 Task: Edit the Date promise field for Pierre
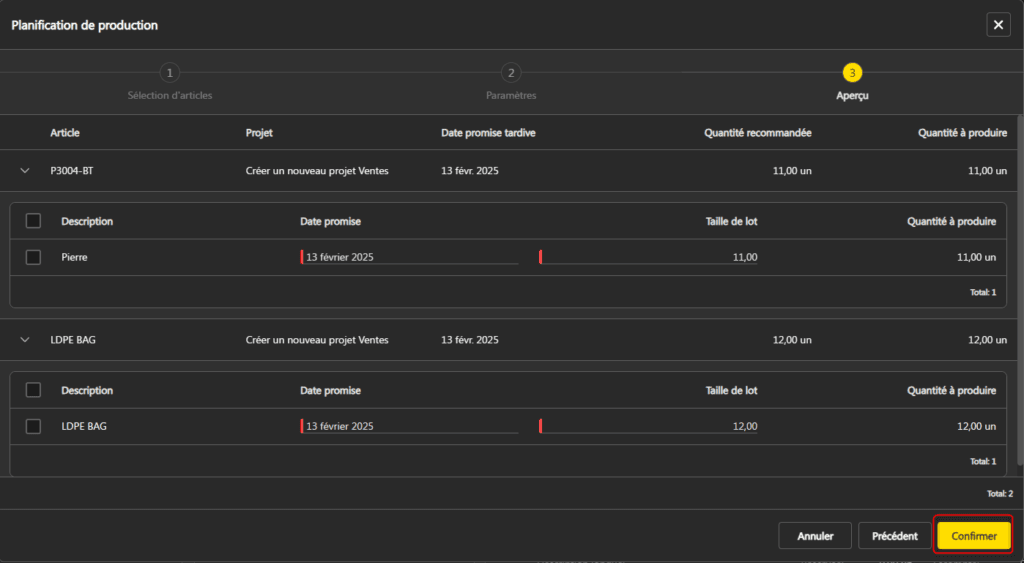410,257
